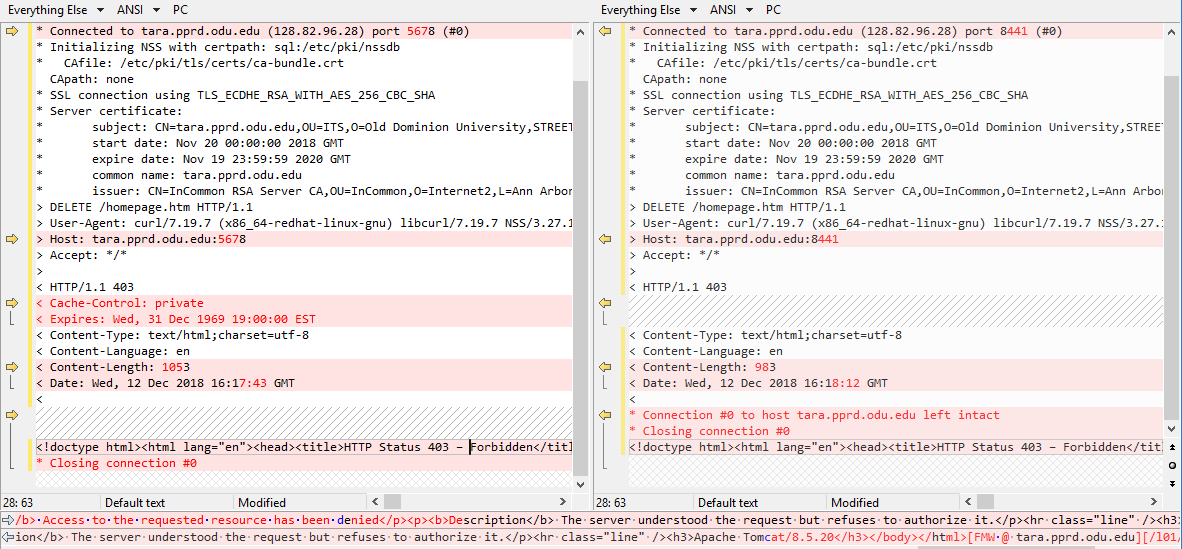
Task: Click right pane PC line ending label
Action: [773, 10]
